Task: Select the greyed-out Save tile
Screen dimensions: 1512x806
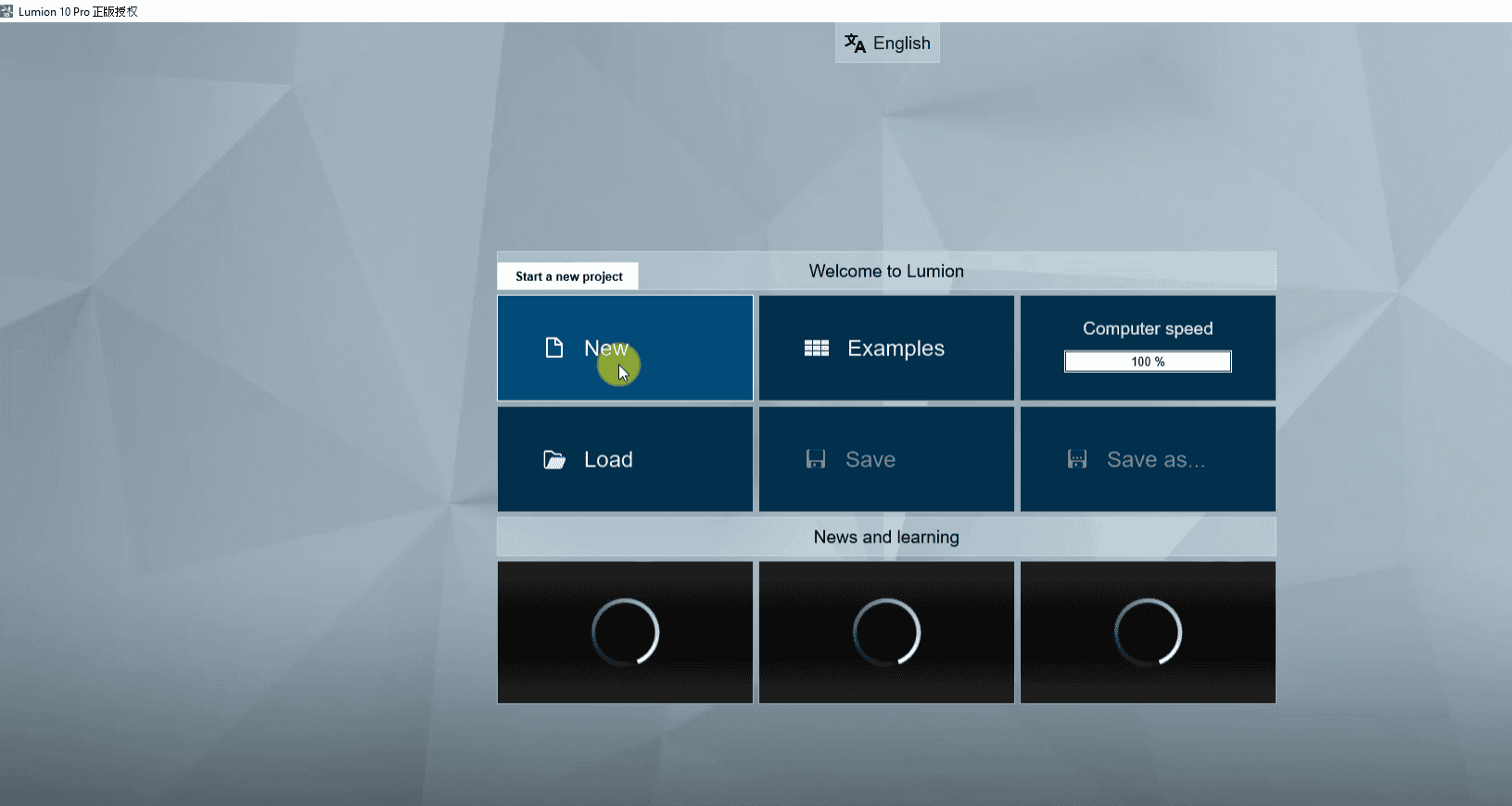Action: tap(886, 459)
